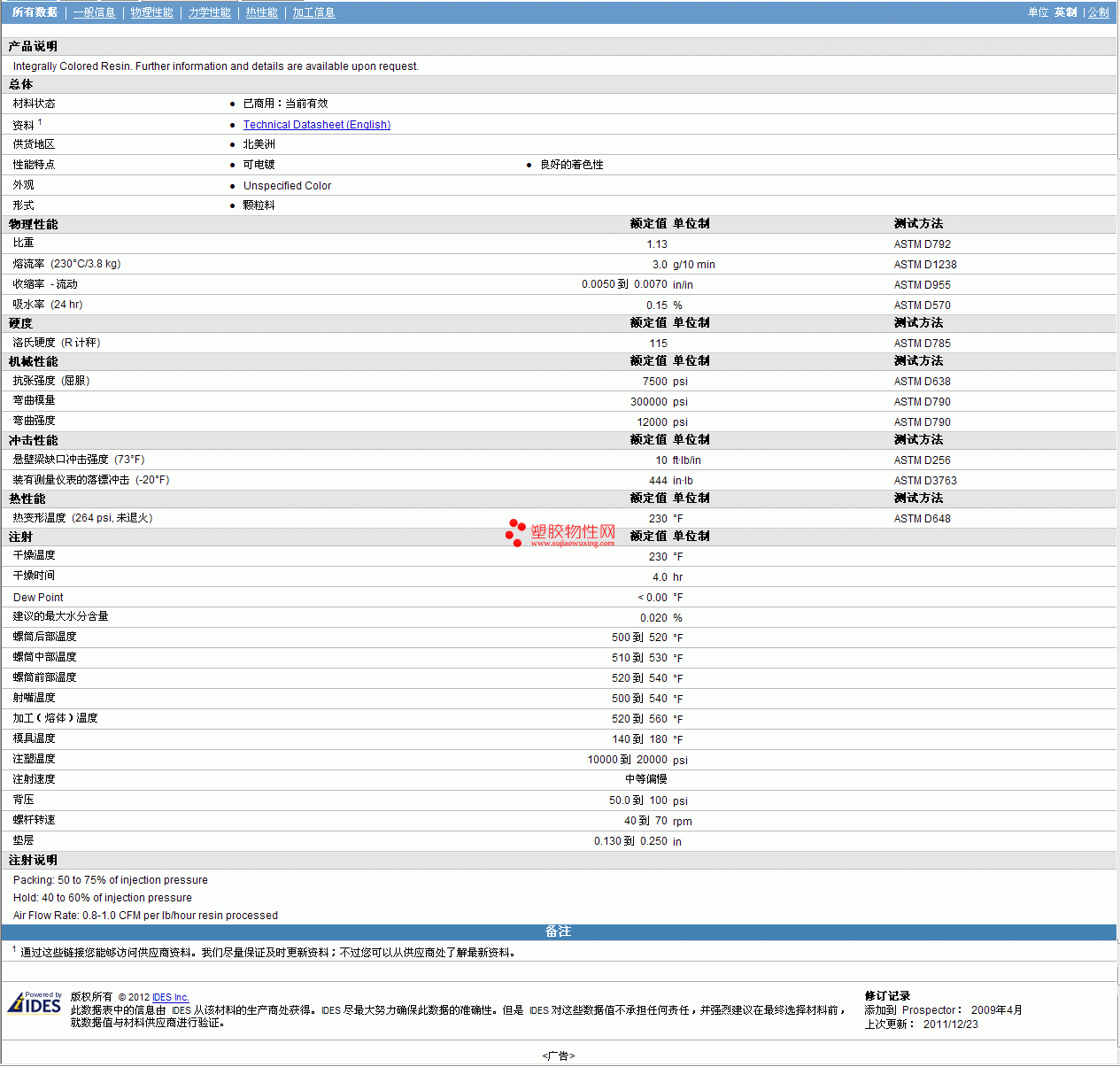Click the ASTM D792 test method cell
The width and height of the screenshot is (1120, 1067).
click(922, 244)
